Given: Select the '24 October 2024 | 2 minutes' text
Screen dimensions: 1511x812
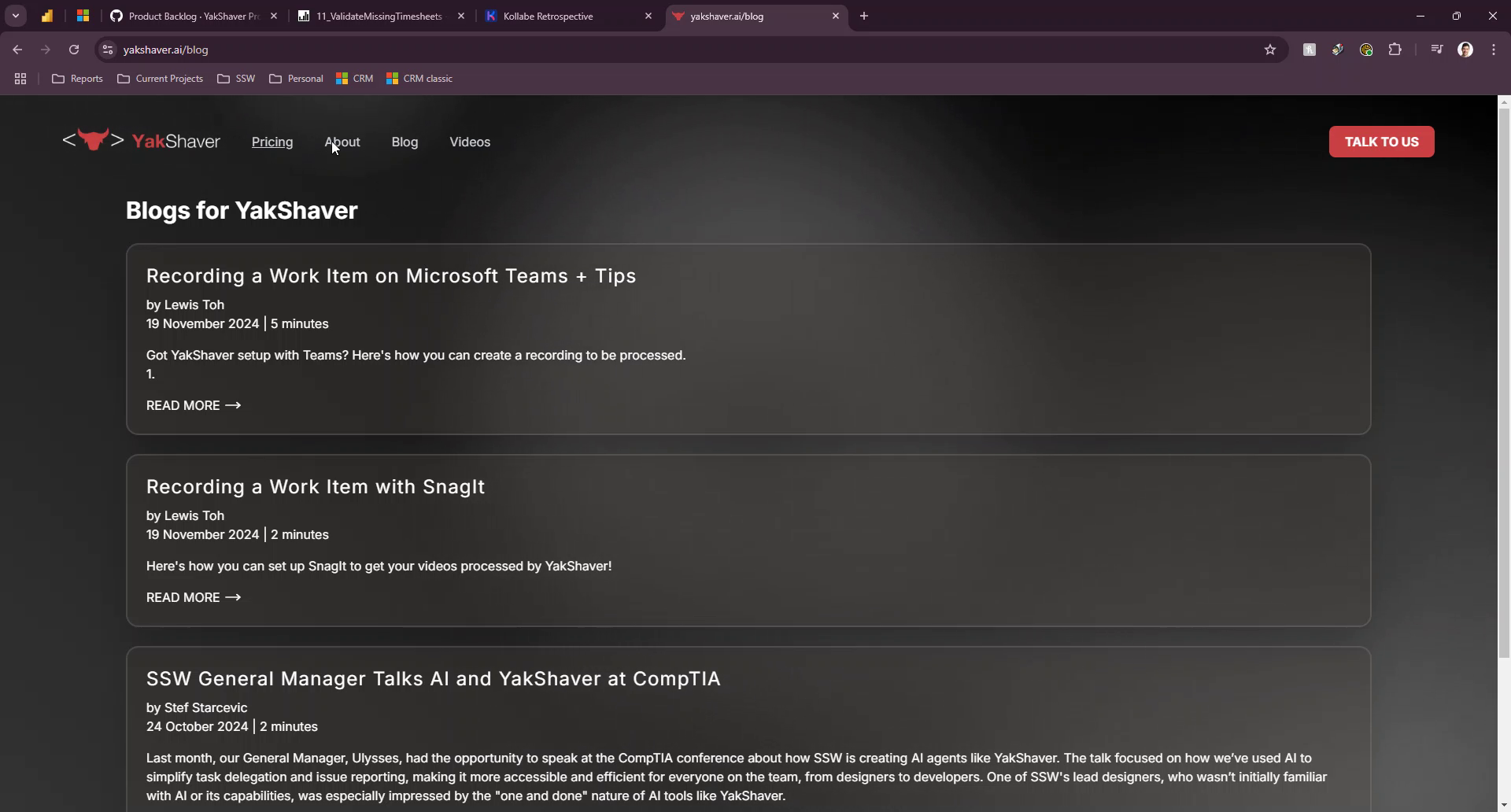Looking at the screenshot, I should [x=232, y=727].
